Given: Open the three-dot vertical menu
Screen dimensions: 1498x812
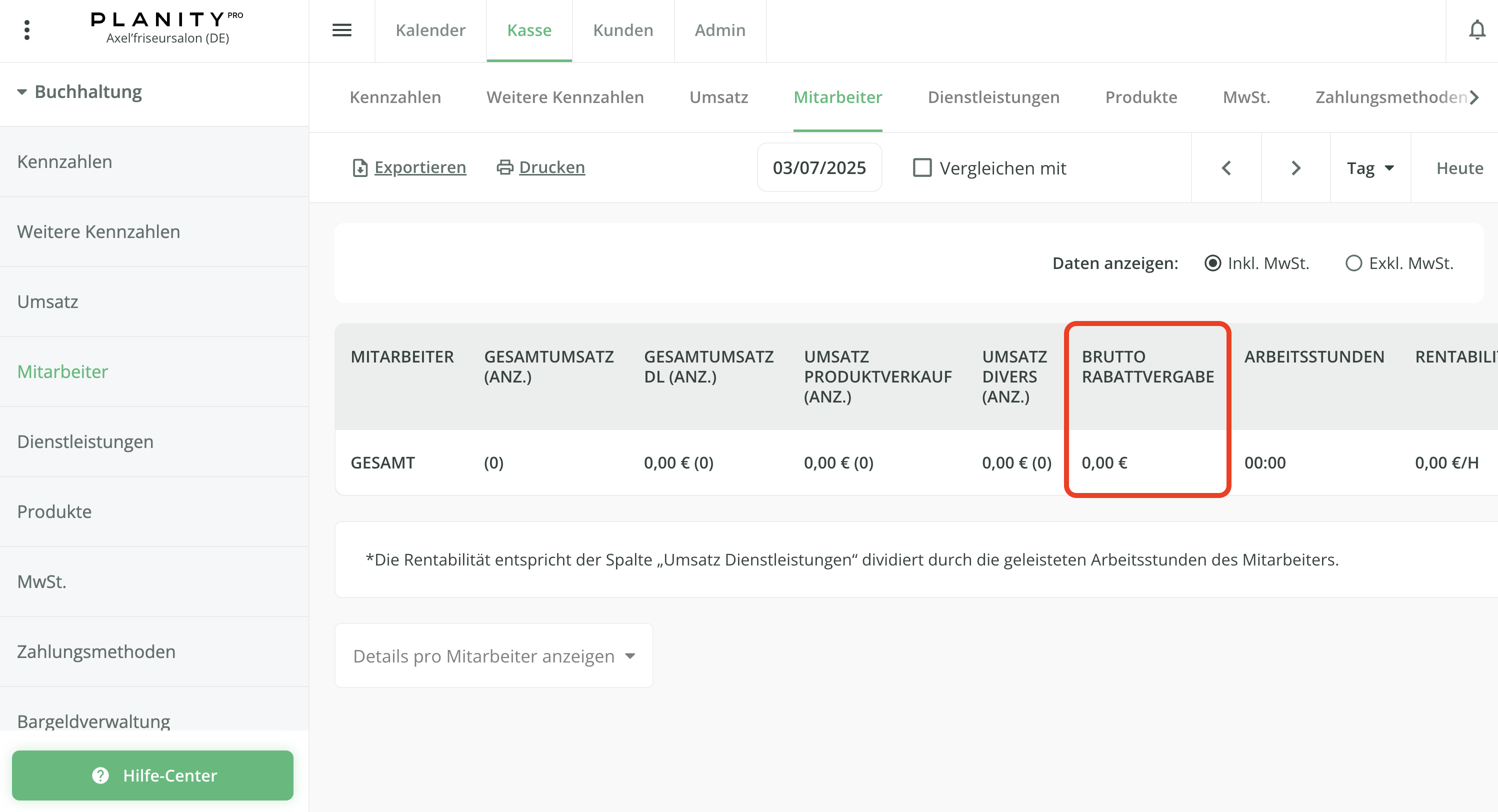Looking at the screenshot, I should pos(27,30).
